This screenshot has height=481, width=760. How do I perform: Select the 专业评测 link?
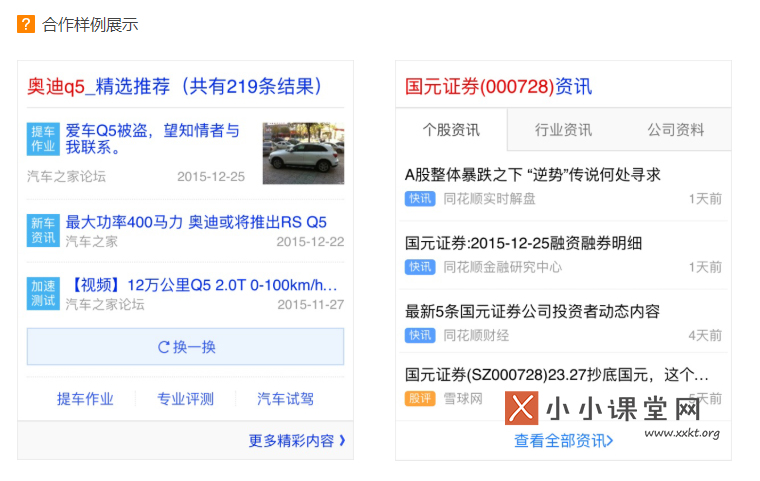pyautogui.click(x=185, y=399)
